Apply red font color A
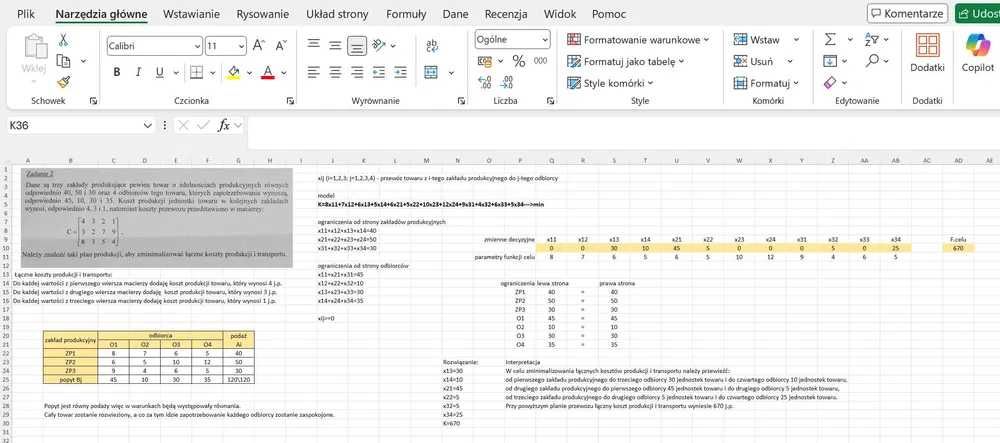 (x=268, y=72)
